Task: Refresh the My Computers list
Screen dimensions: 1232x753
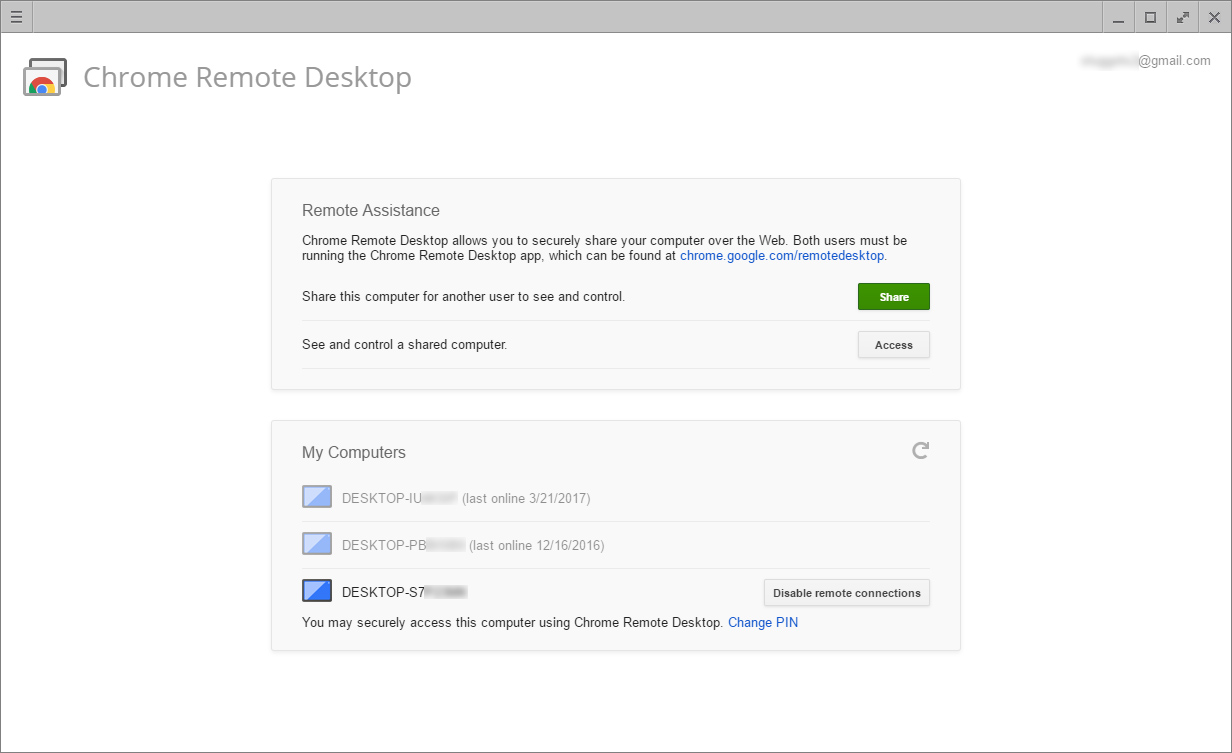Action: (x=920, y=451)
